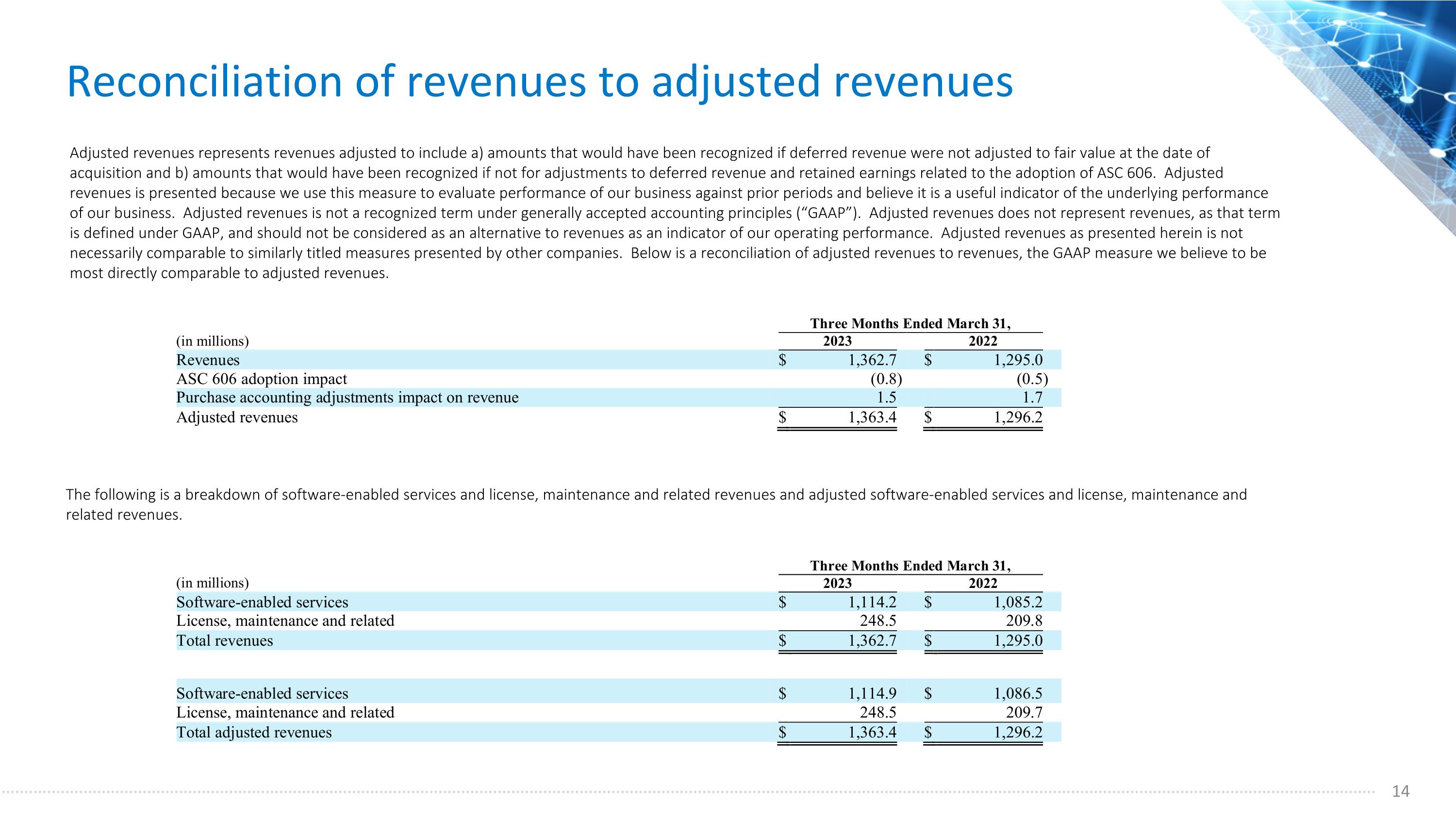Click the 2022 column header in second table
The width and height of the screenshot is (1456, 819).
pos(982,583)
